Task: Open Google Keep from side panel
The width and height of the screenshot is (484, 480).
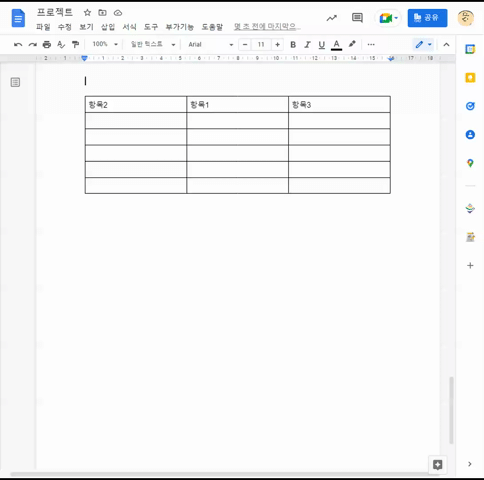Action: pyautogui.click(x=470, y=78)
